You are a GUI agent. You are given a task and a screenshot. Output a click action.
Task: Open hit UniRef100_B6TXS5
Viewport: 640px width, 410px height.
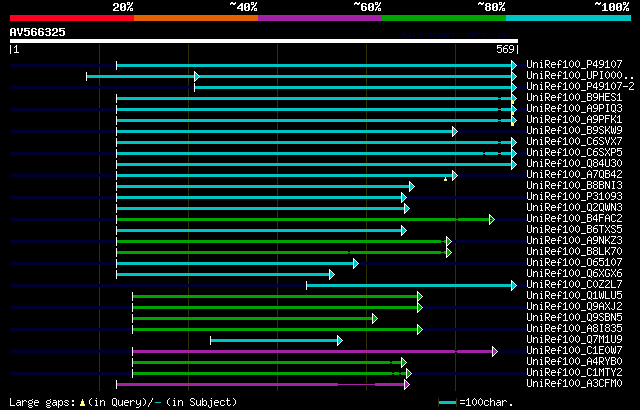point(574,230)
